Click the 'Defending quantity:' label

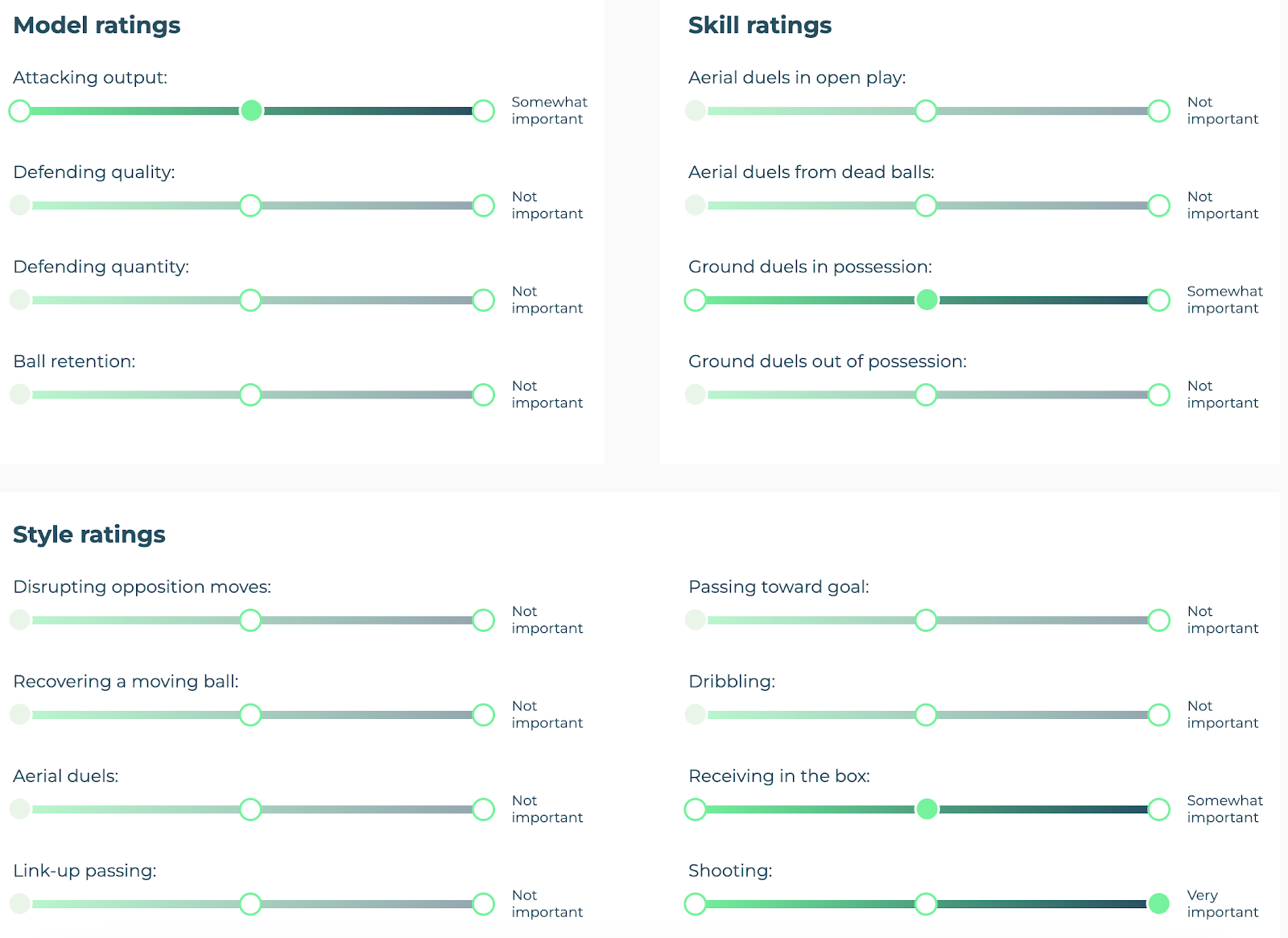pos(101,267)
